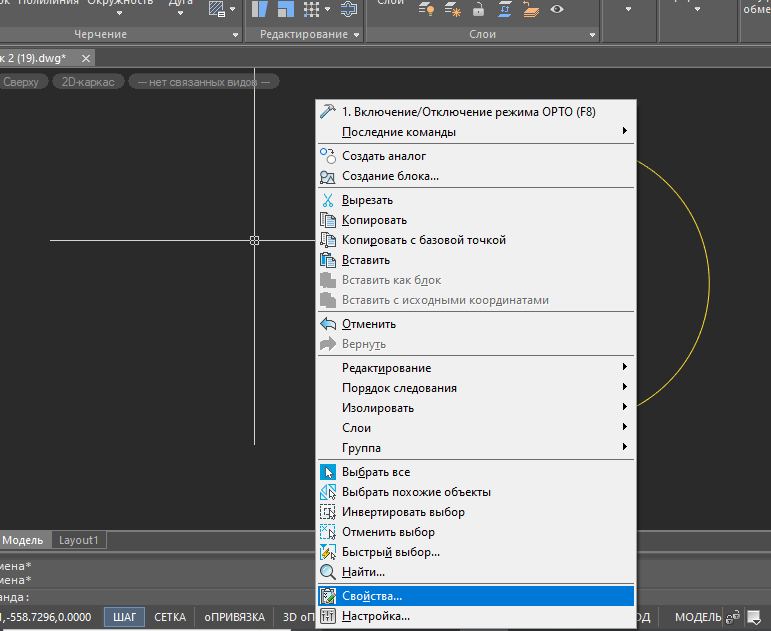Click the Quick select (Быстрый выбор) icon

pos(328,552)
